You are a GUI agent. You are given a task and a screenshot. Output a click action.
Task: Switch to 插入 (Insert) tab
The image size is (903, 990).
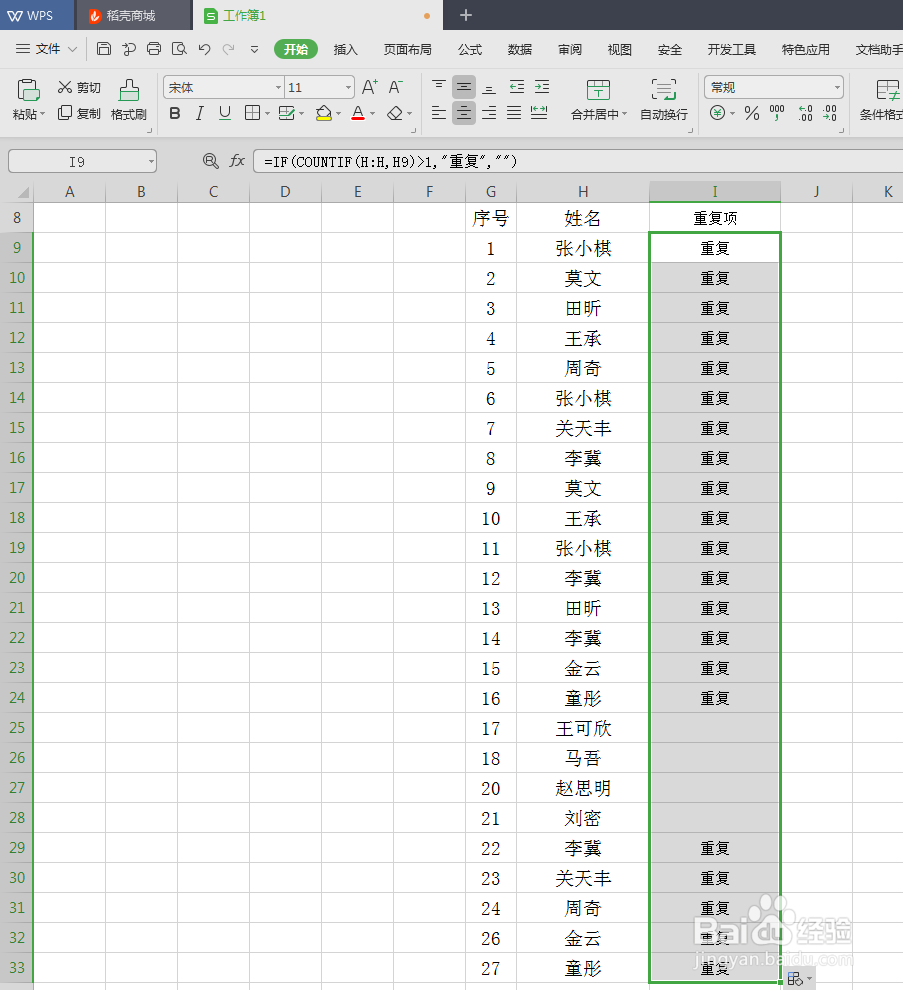[345, 49]
